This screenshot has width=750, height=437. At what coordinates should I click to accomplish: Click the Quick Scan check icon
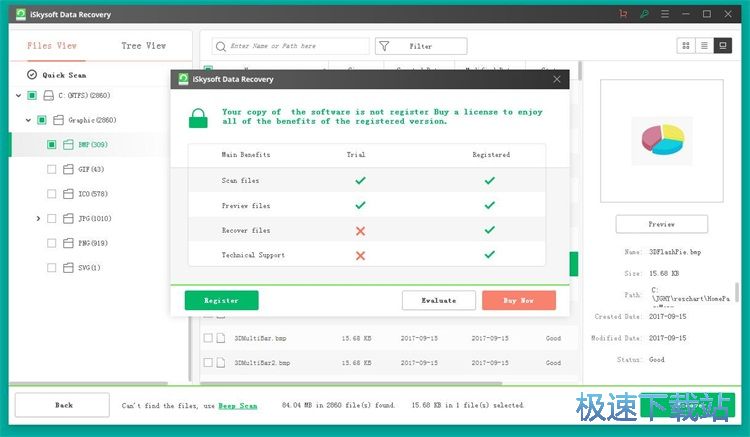coord(32,75)
